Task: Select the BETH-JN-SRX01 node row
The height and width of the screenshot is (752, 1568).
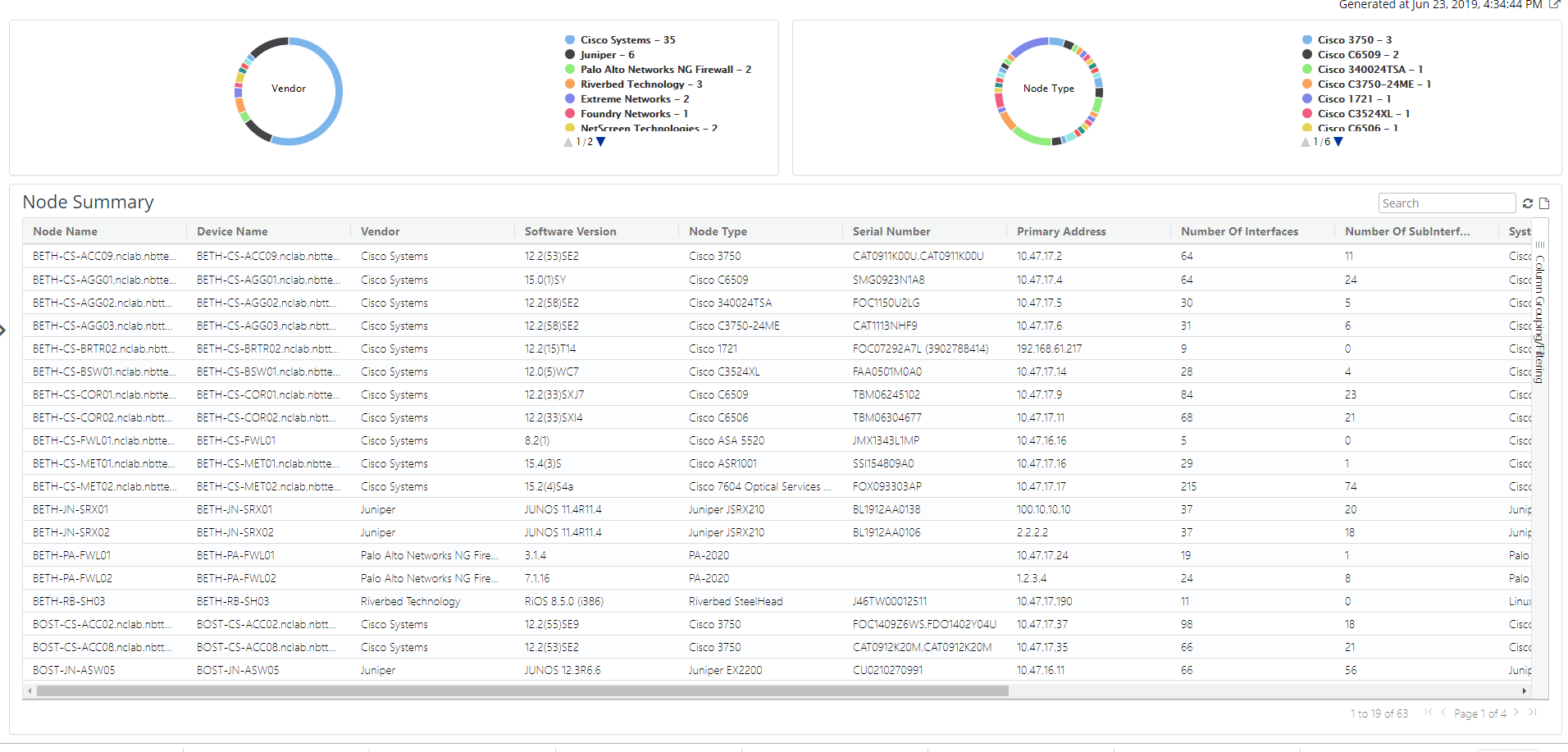Action: pos(71,509)
